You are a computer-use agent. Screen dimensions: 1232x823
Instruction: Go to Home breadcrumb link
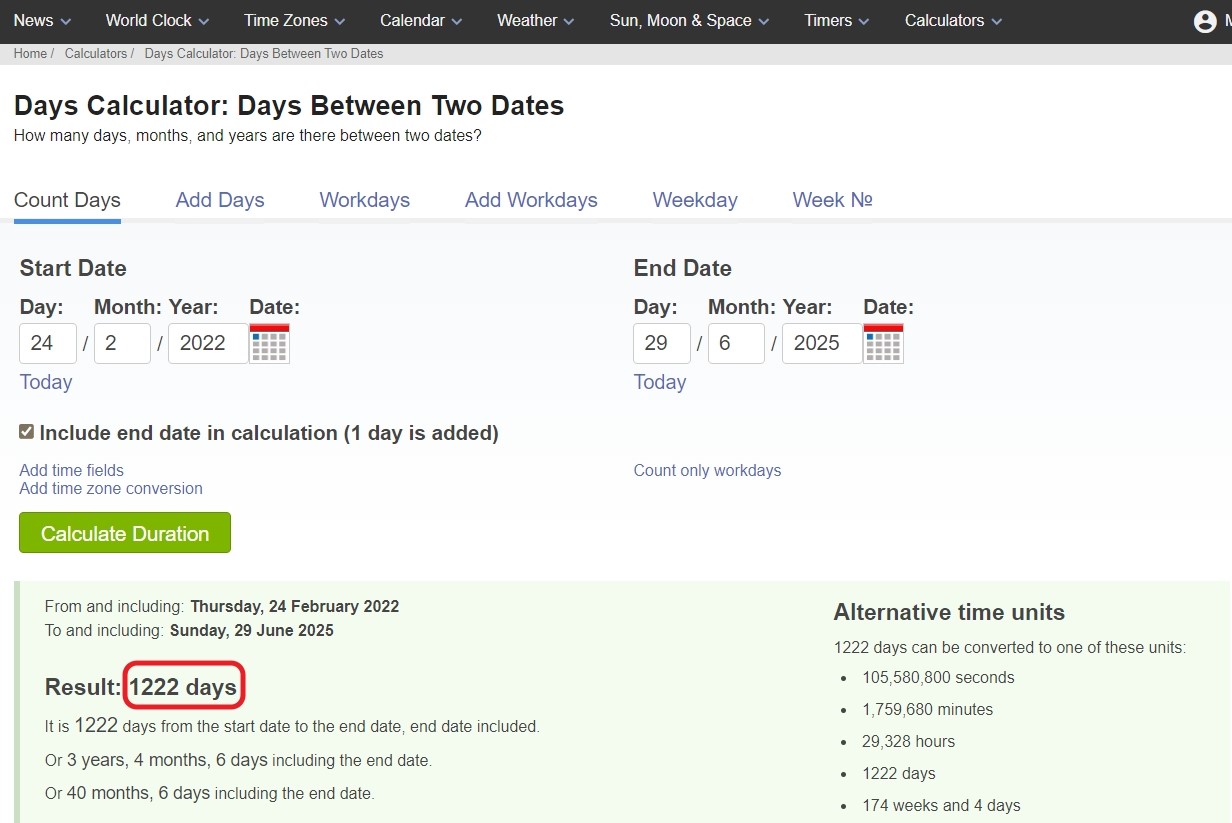click(30, 54)
